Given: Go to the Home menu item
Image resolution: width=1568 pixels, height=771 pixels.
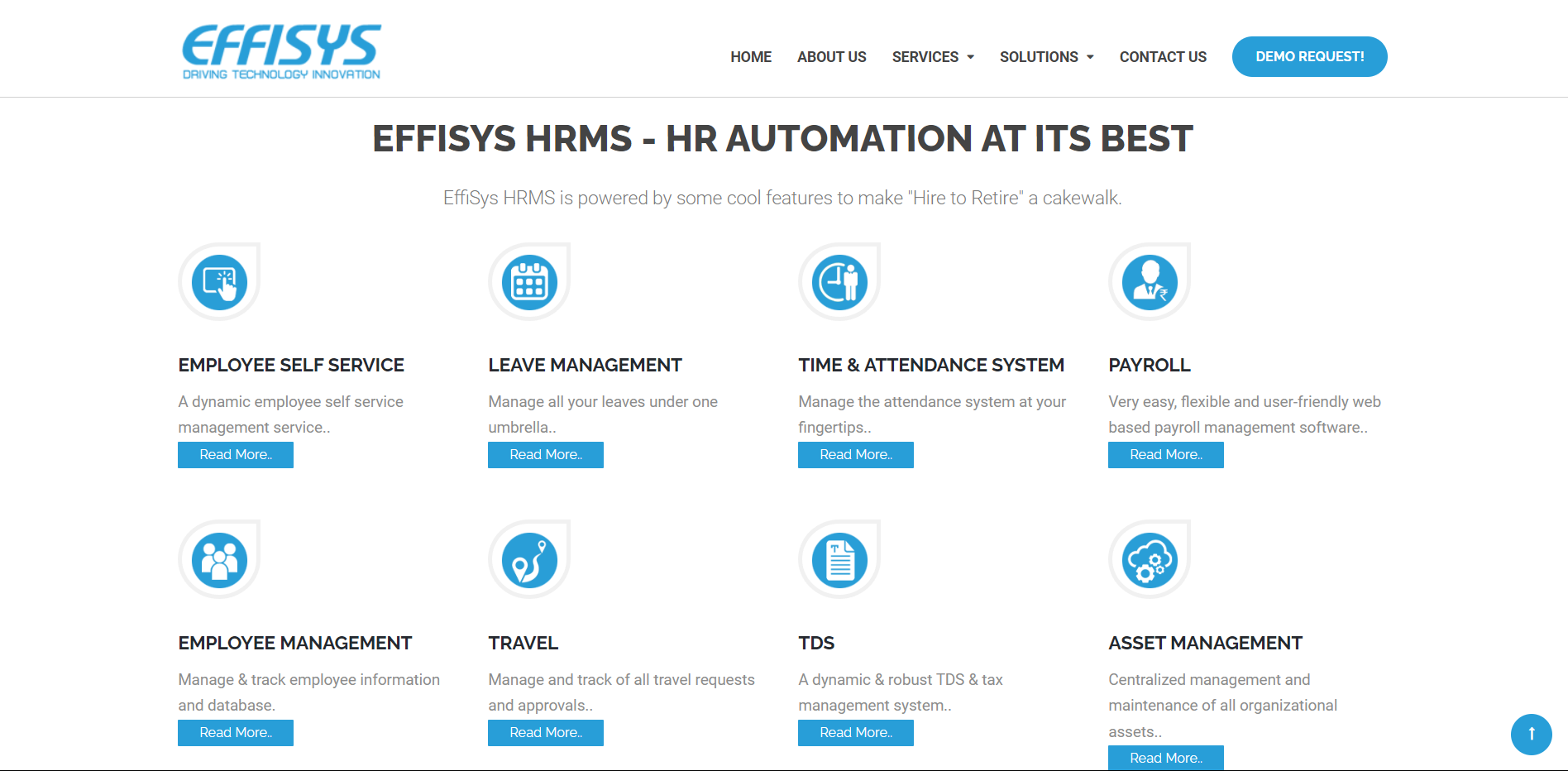Looking at the screenshot, I should pos(751,57).
